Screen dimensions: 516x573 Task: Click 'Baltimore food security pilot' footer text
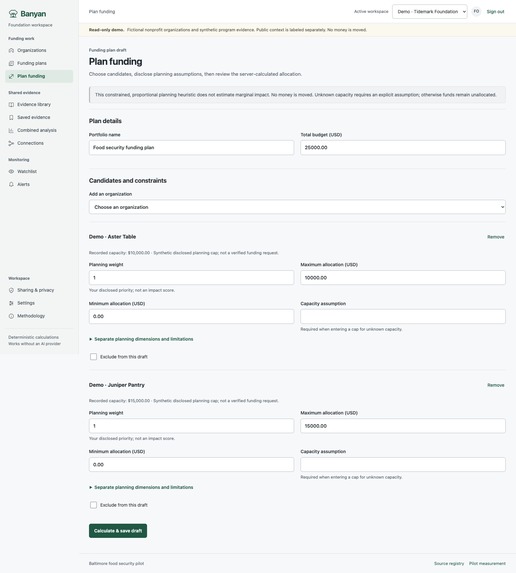[117, 563]
